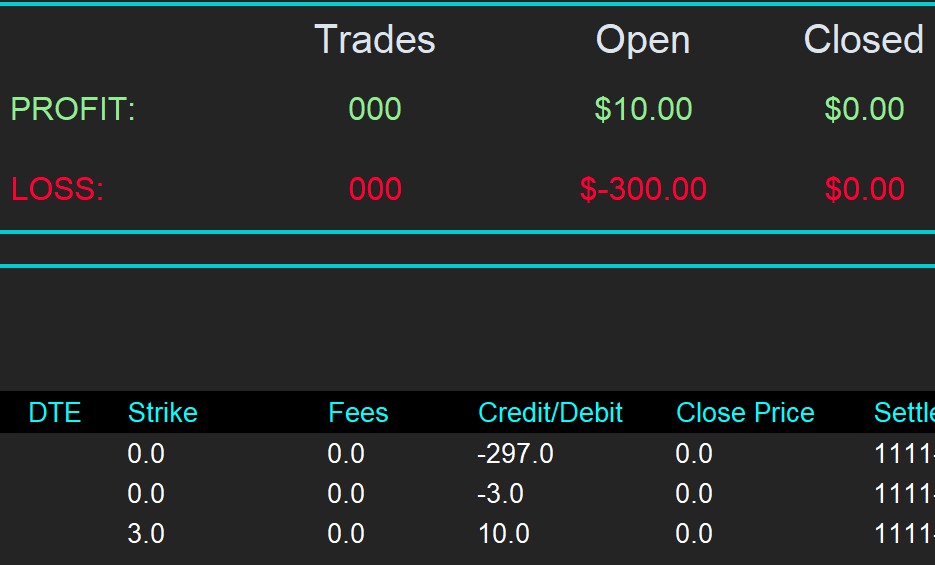The image size is (935, 565).
Task: Click the green closed profit $0.00 value
Action: (864, 109)
